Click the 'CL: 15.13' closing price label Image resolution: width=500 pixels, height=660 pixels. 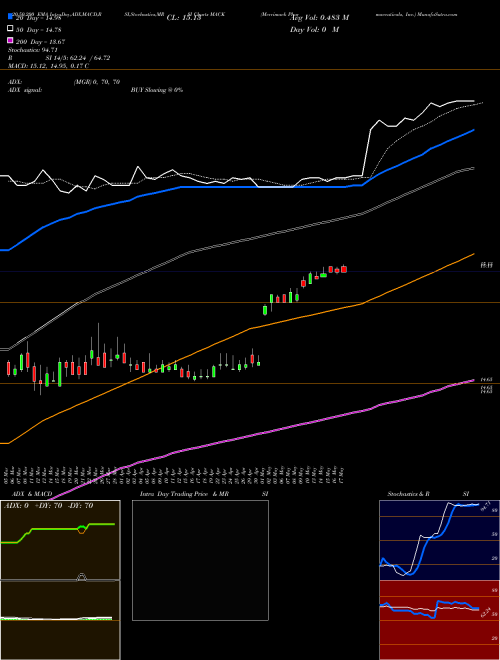pos(184,18)
